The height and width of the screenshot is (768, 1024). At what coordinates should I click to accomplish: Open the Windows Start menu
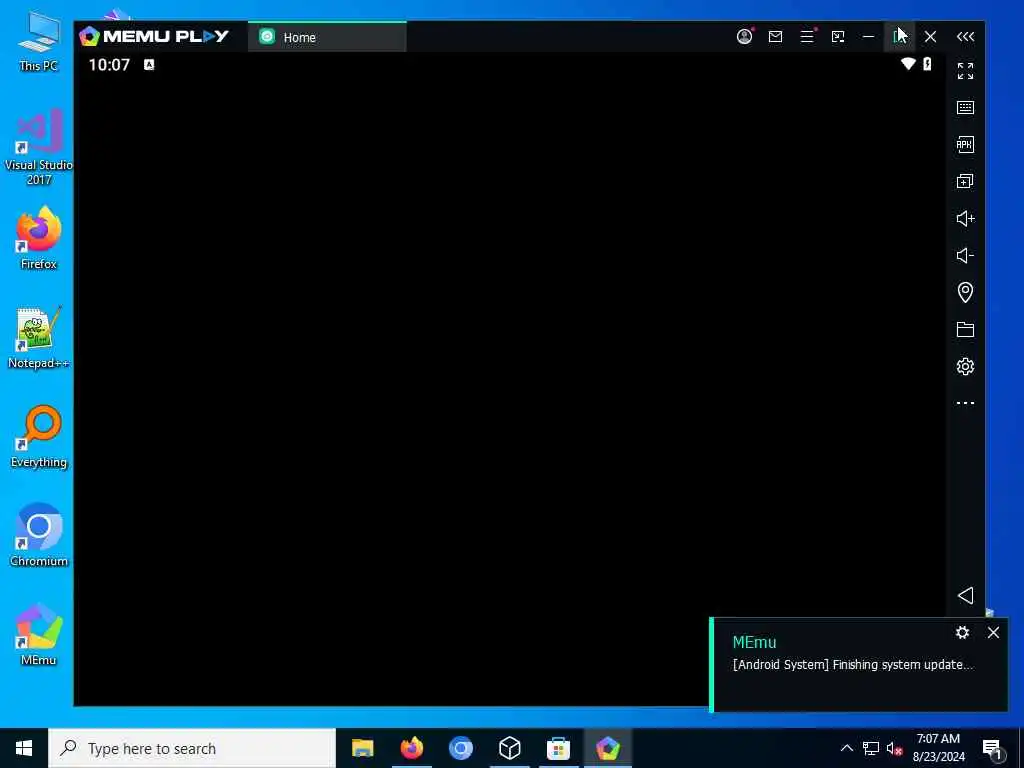tap(24, 748)
